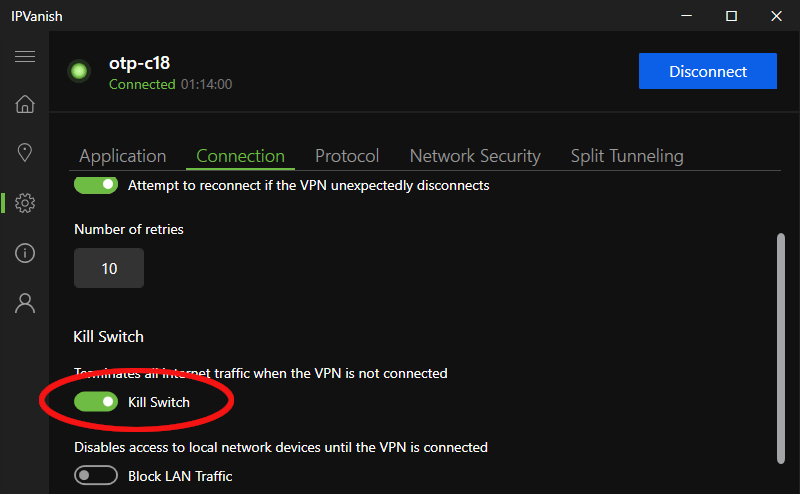Open the Split Tunneling tab

[x=627, y=156]
